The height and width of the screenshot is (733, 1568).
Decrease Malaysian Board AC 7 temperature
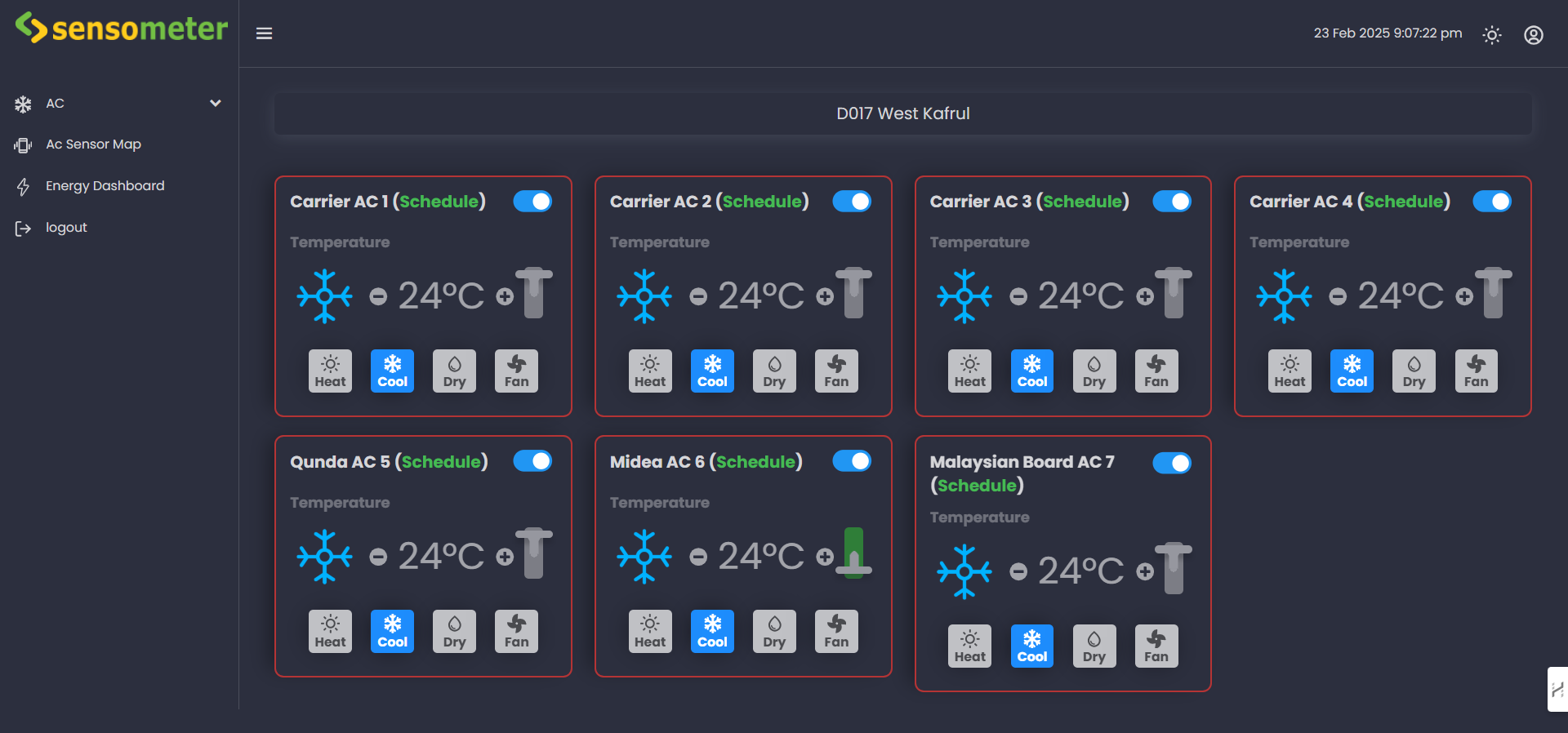click(1018, 571)
